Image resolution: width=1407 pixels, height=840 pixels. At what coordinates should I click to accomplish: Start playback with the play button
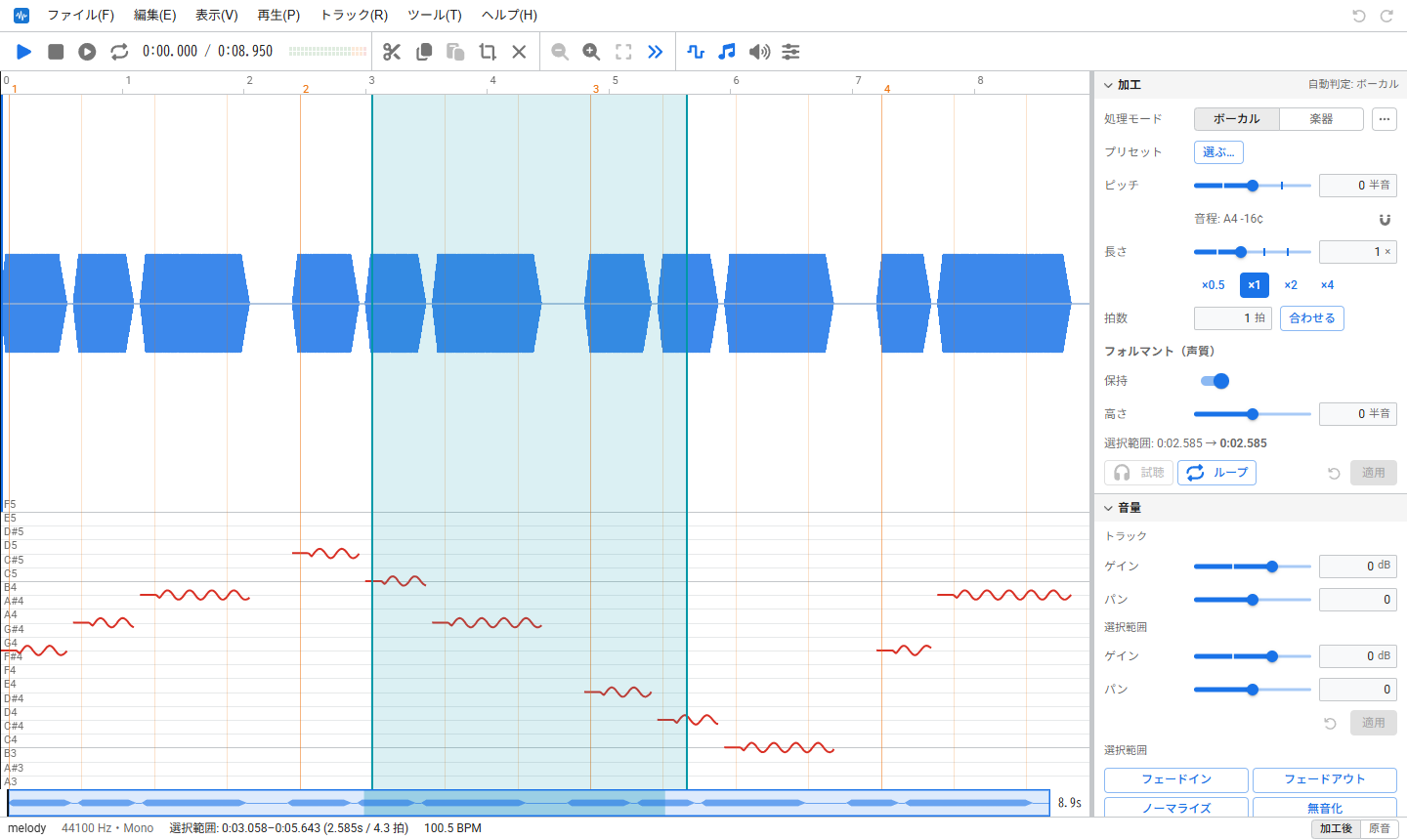[24, 52]
